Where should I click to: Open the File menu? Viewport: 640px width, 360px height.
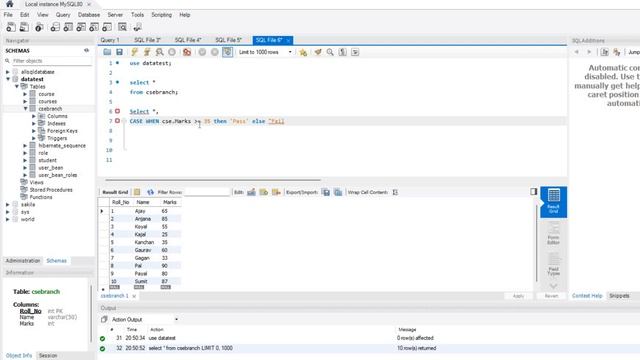(x=8, y=15)
